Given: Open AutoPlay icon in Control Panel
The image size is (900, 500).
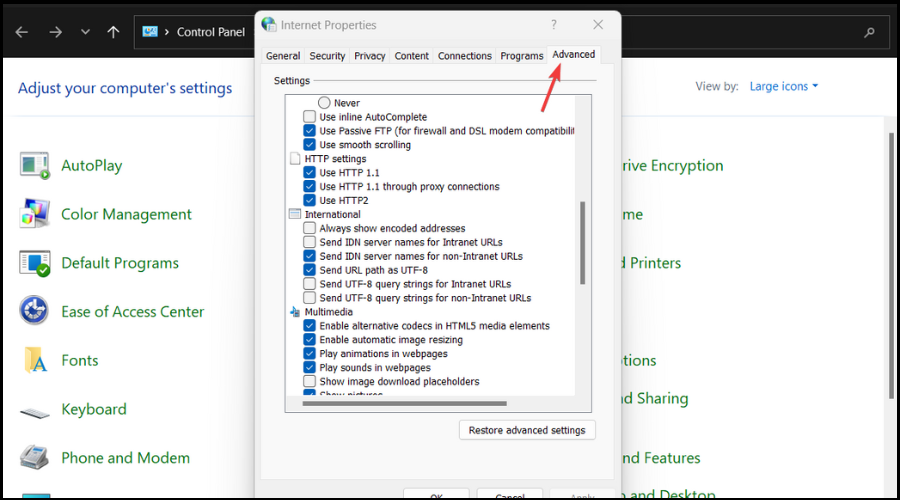Looking at the screenshot, I should point(34,165).
